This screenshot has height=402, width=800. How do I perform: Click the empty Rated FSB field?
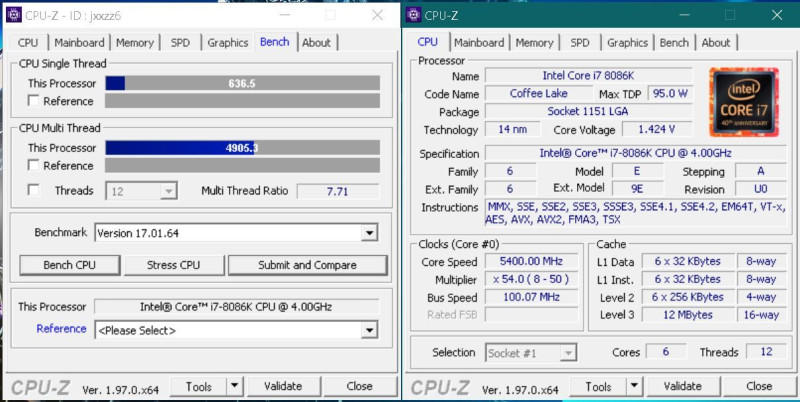coord(531,315)
